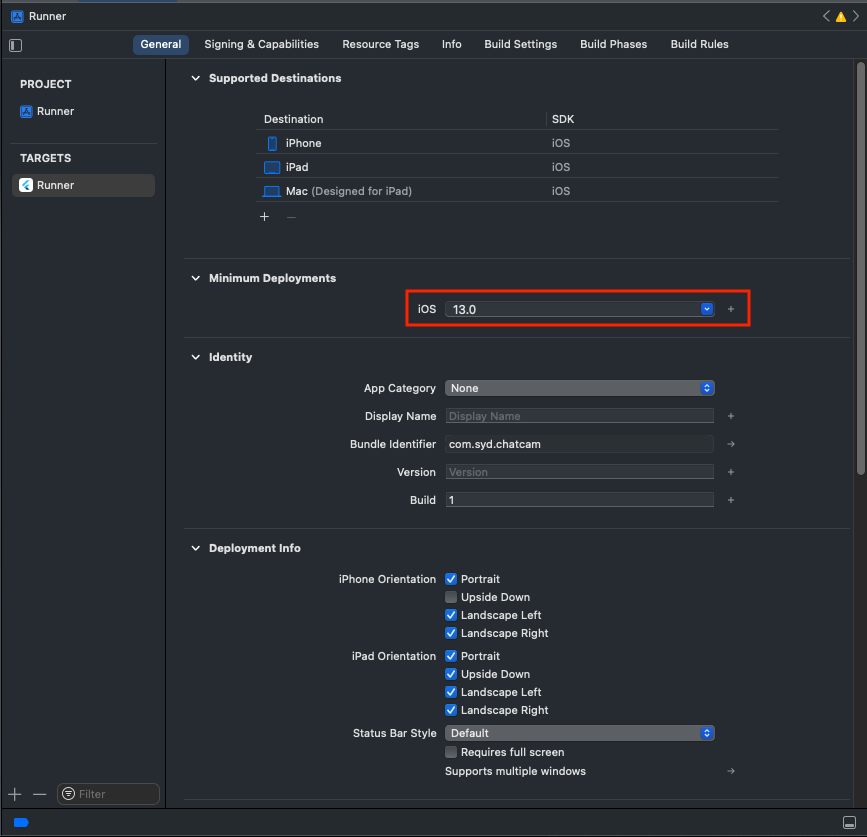
Task: Open the Info tab
Action: point(451,44)
